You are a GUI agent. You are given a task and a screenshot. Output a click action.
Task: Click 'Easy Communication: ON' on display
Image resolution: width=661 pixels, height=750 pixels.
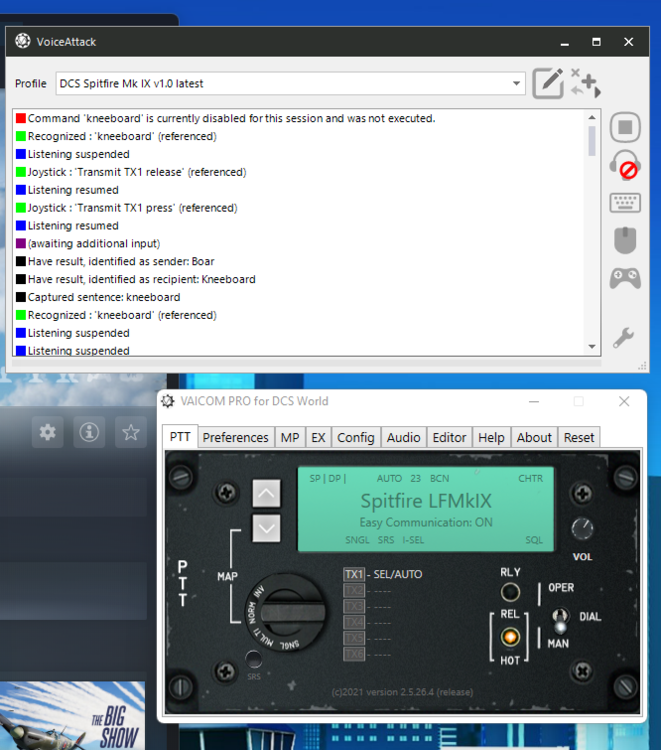coord(426,522)
